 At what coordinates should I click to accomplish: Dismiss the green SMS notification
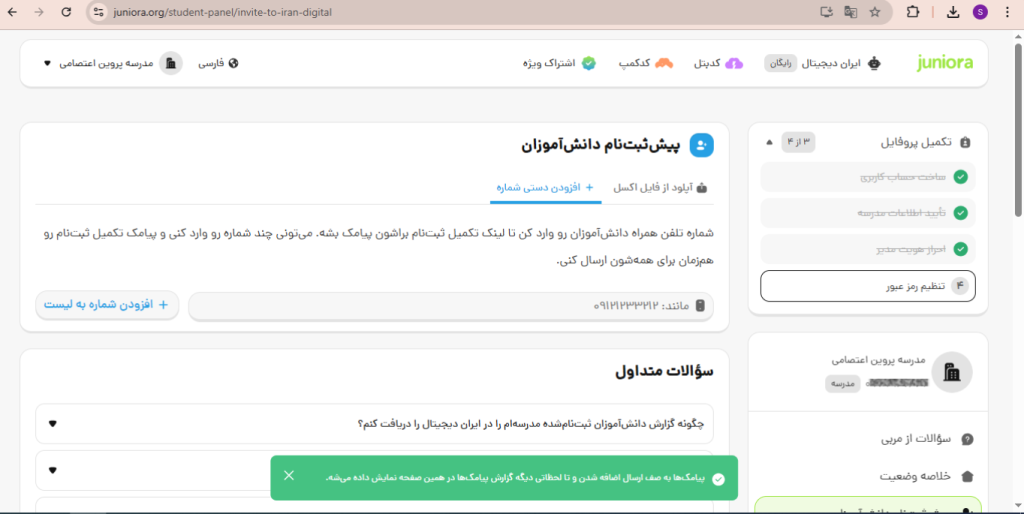click(289, 475)
